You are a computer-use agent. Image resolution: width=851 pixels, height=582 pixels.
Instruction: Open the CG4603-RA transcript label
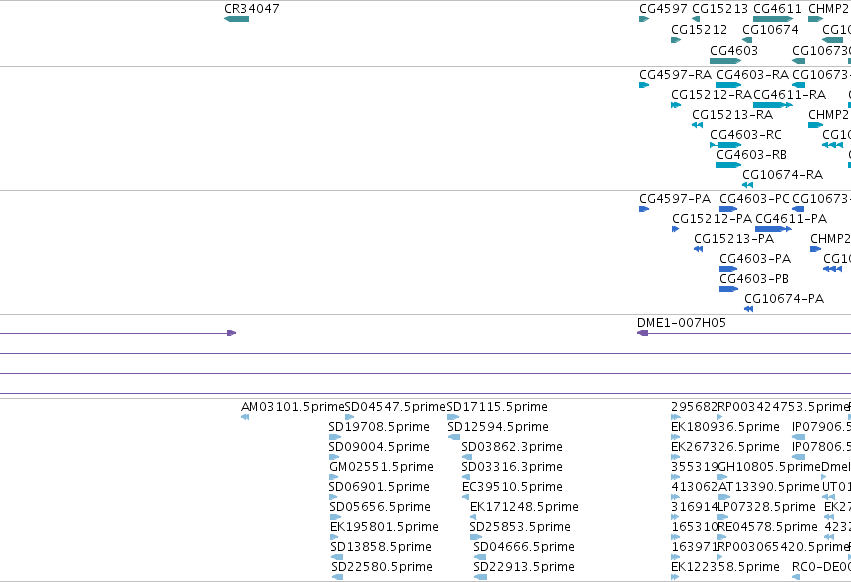752,74
